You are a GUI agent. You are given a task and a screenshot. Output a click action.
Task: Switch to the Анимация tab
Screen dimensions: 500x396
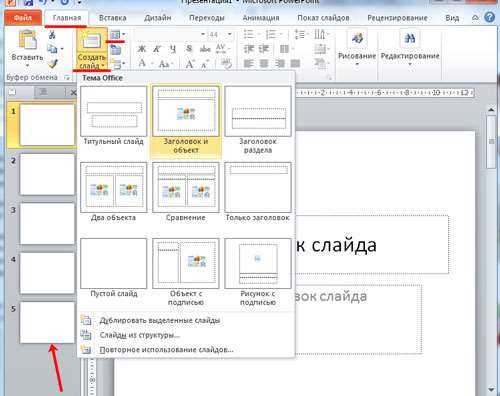(261, 18)
